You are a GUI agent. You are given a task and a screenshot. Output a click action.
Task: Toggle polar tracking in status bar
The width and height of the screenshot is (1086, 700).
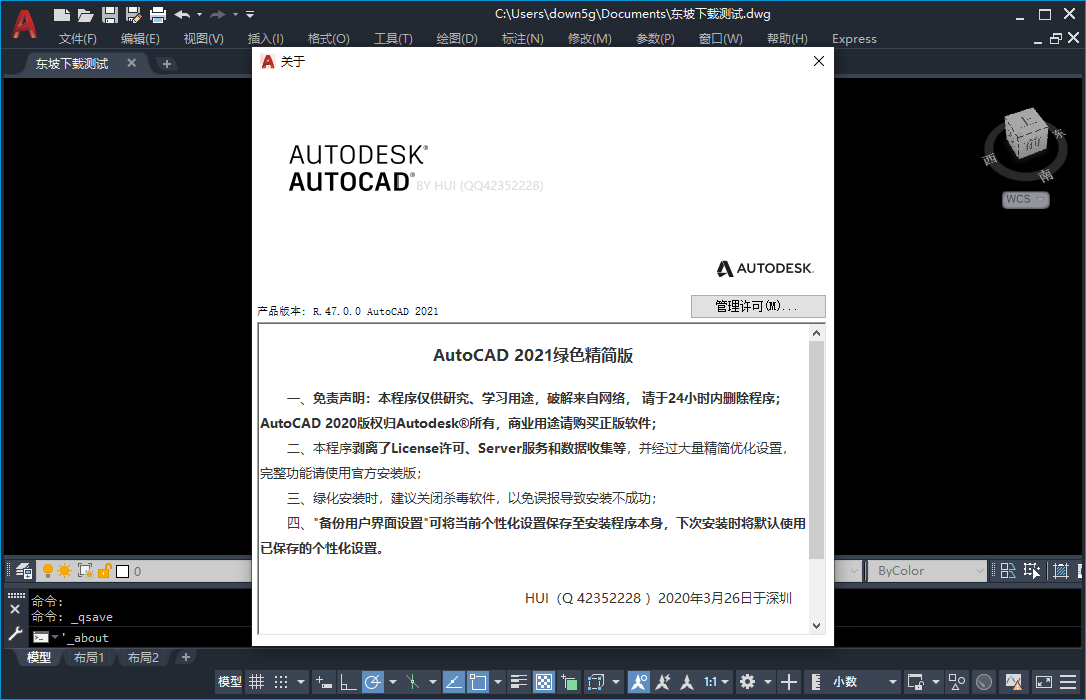click(374, 681)
